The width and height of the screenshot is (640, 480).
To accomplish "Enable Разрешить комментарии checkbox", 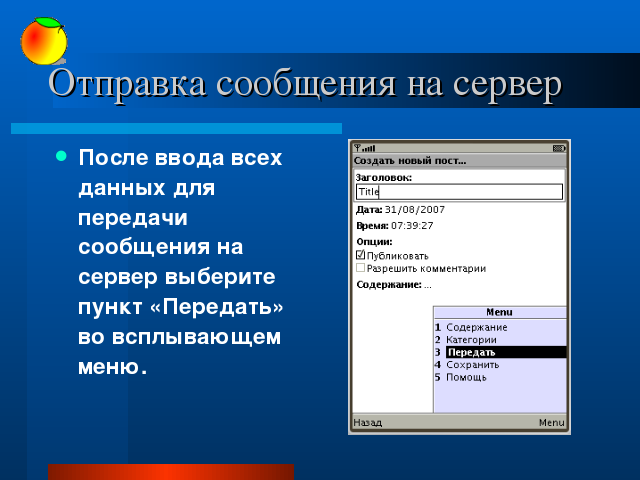I will pos(360,268).
